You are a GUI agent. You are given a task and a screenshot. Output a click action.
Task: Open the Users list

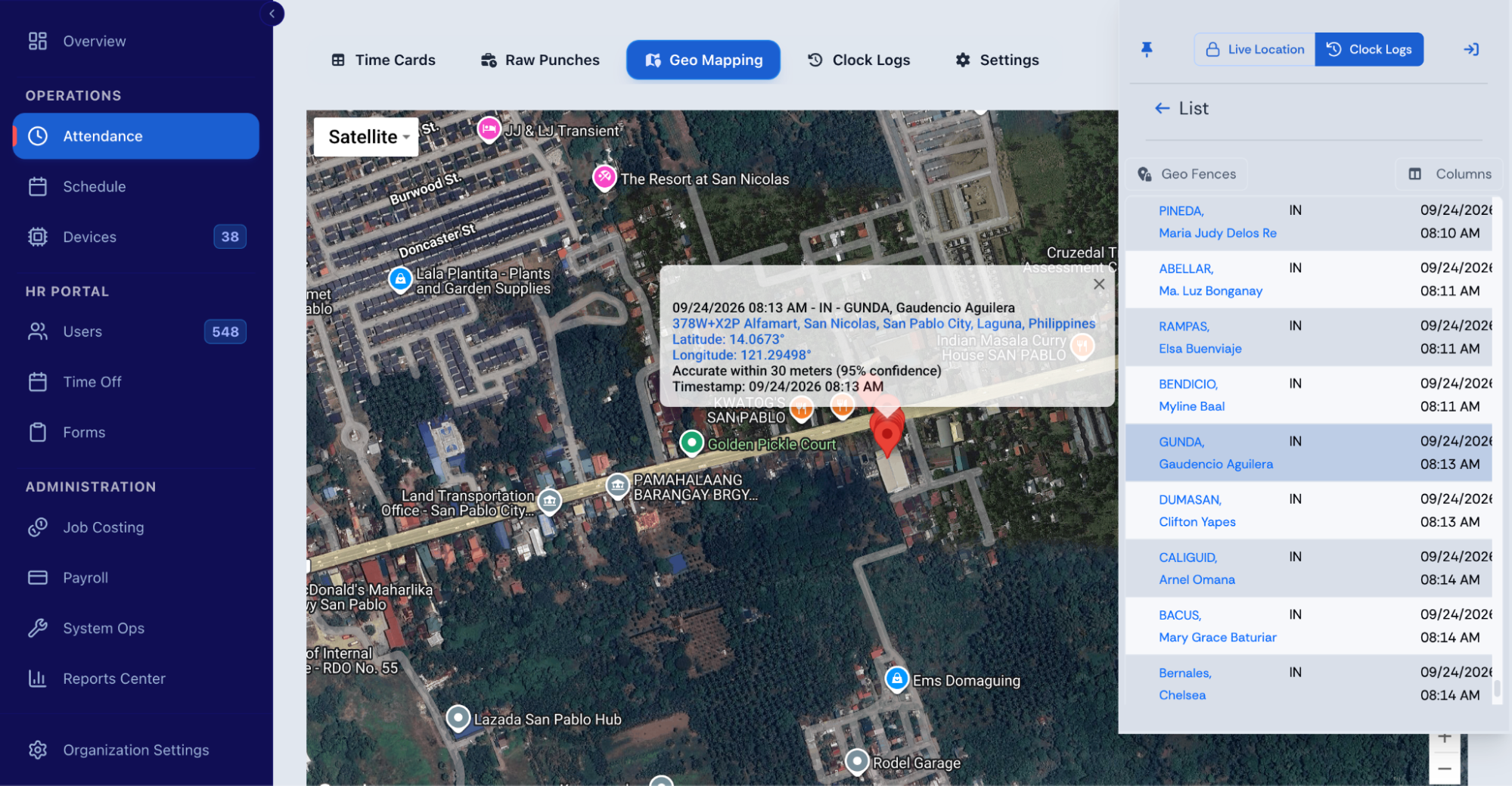click(x=136, y=331)
